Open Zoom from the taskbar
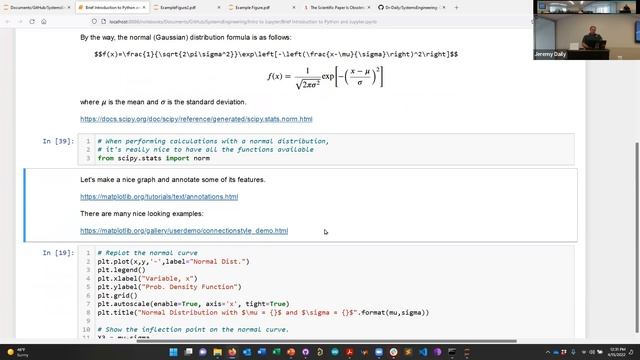Screen dimensions: 640x360 coord(379,352)
